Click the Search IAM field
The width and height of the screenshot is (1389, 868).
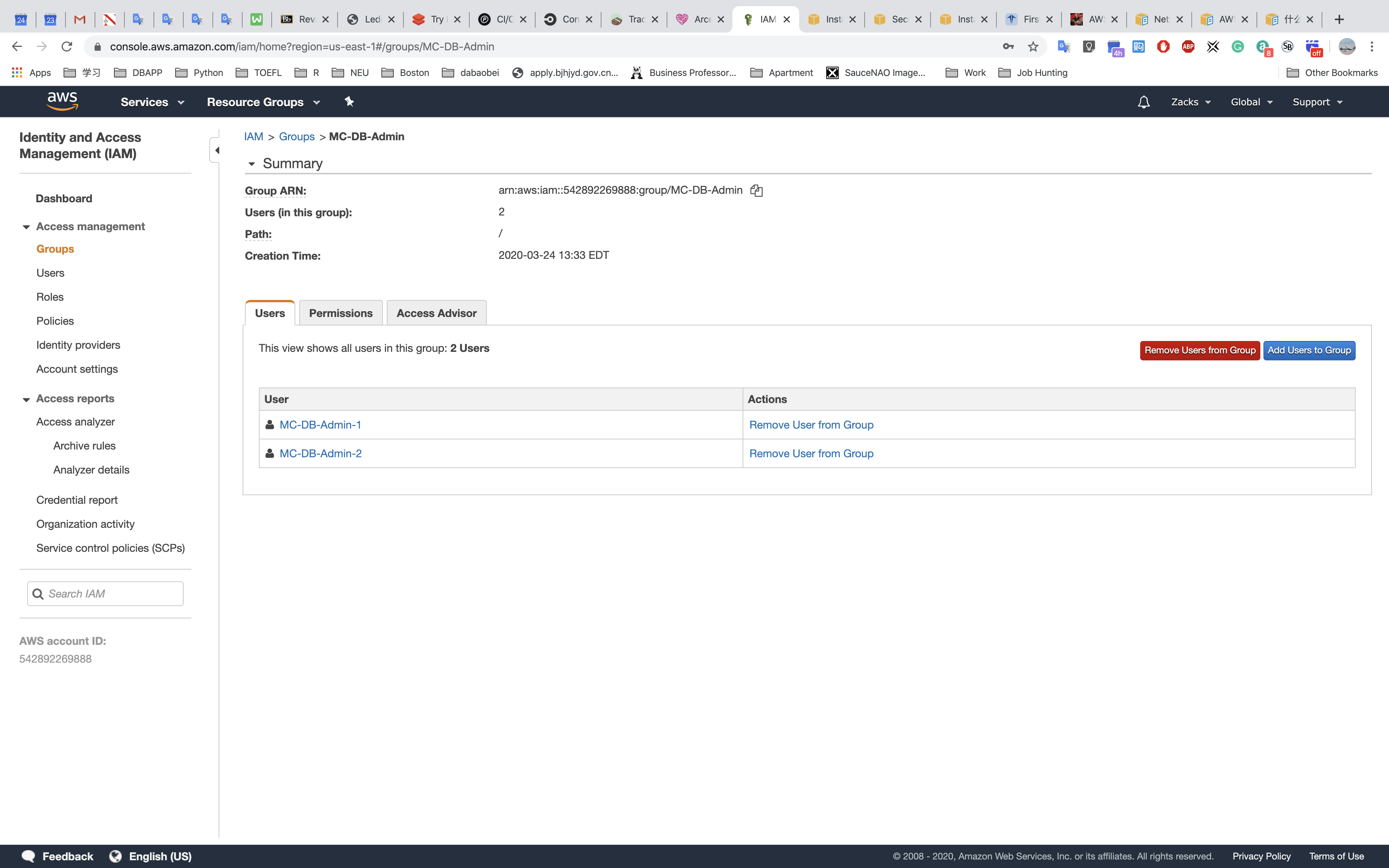[112, 594]
